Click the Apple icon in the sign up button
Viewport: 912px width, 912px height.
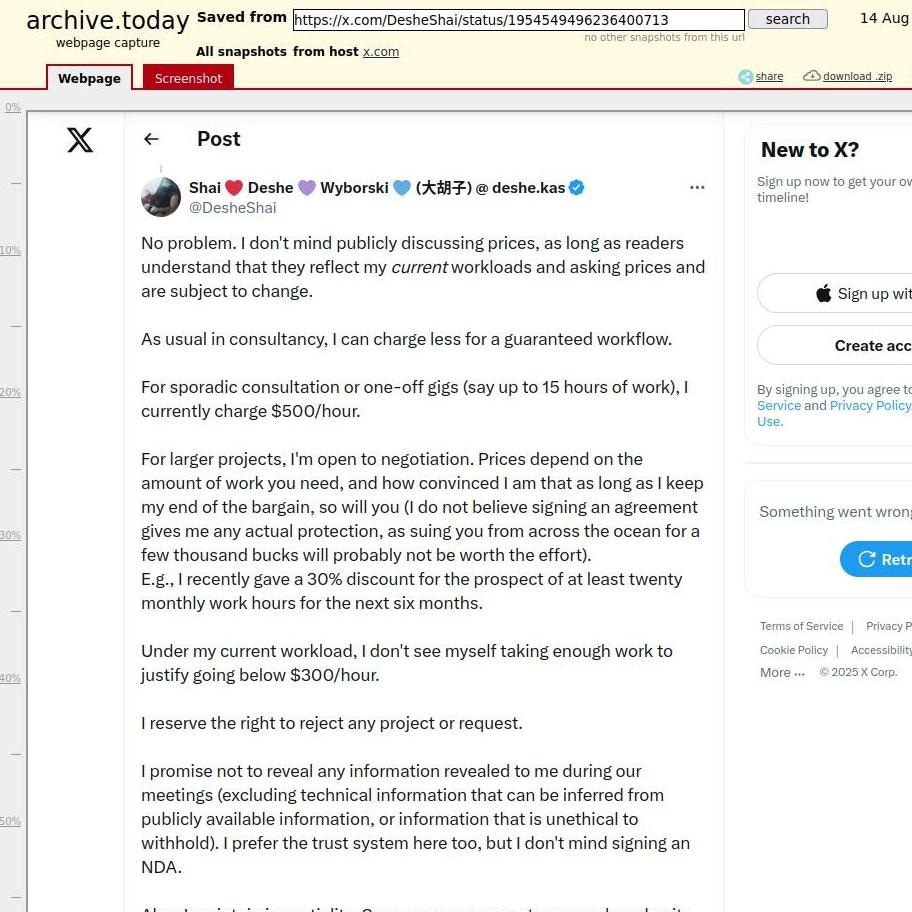(823, 293)
